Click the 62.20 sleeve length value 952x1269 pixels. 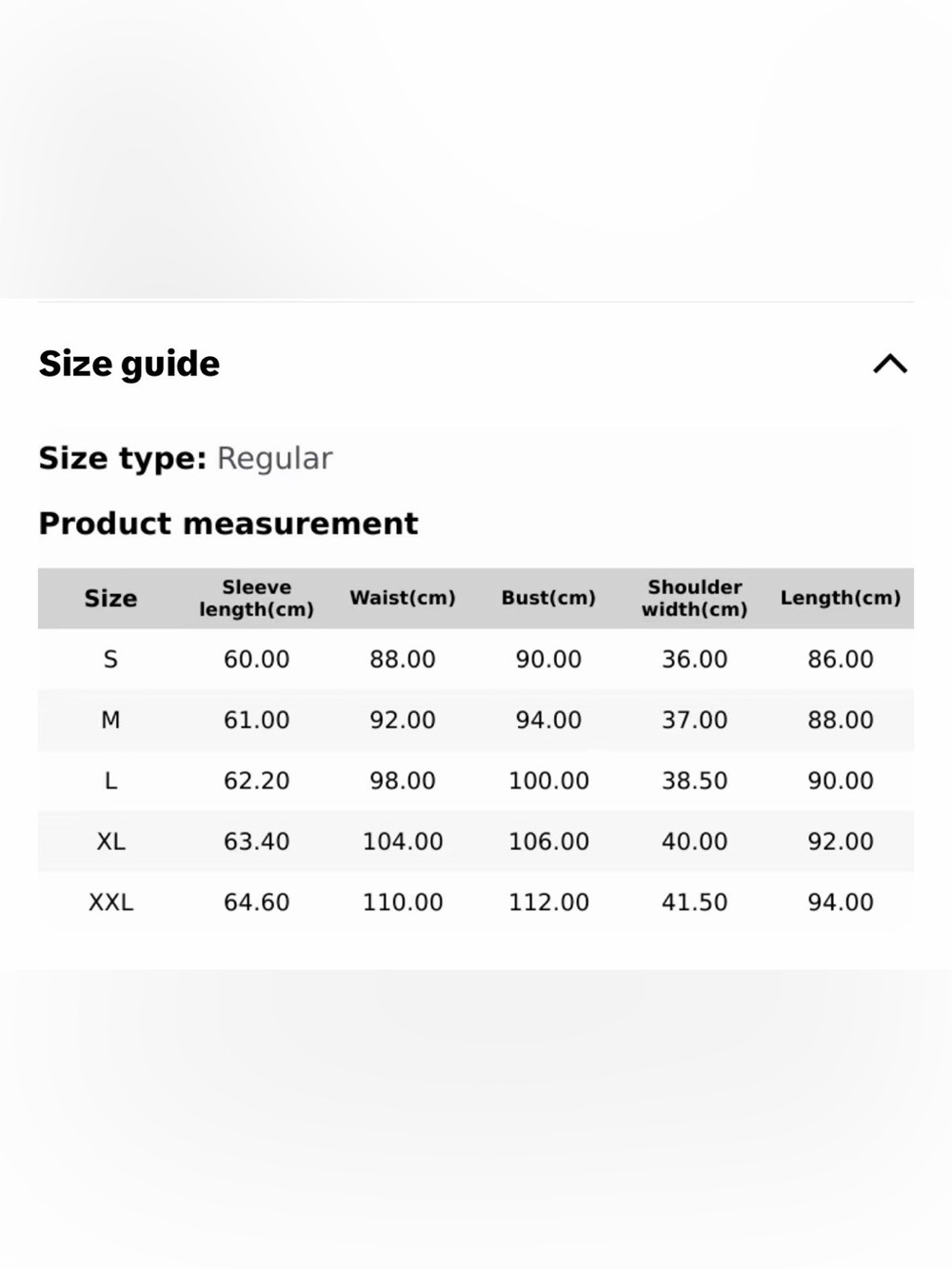pyautogui.click(x=256, y=781)
